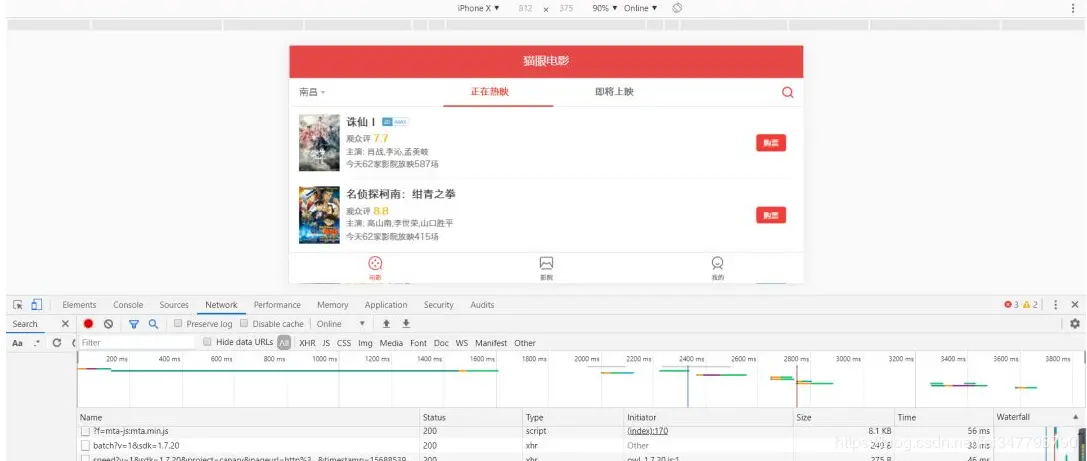The image size is (1087, 461).
Task: Sort by Waterfall column arrow
Action: (x=1075, y=417)
